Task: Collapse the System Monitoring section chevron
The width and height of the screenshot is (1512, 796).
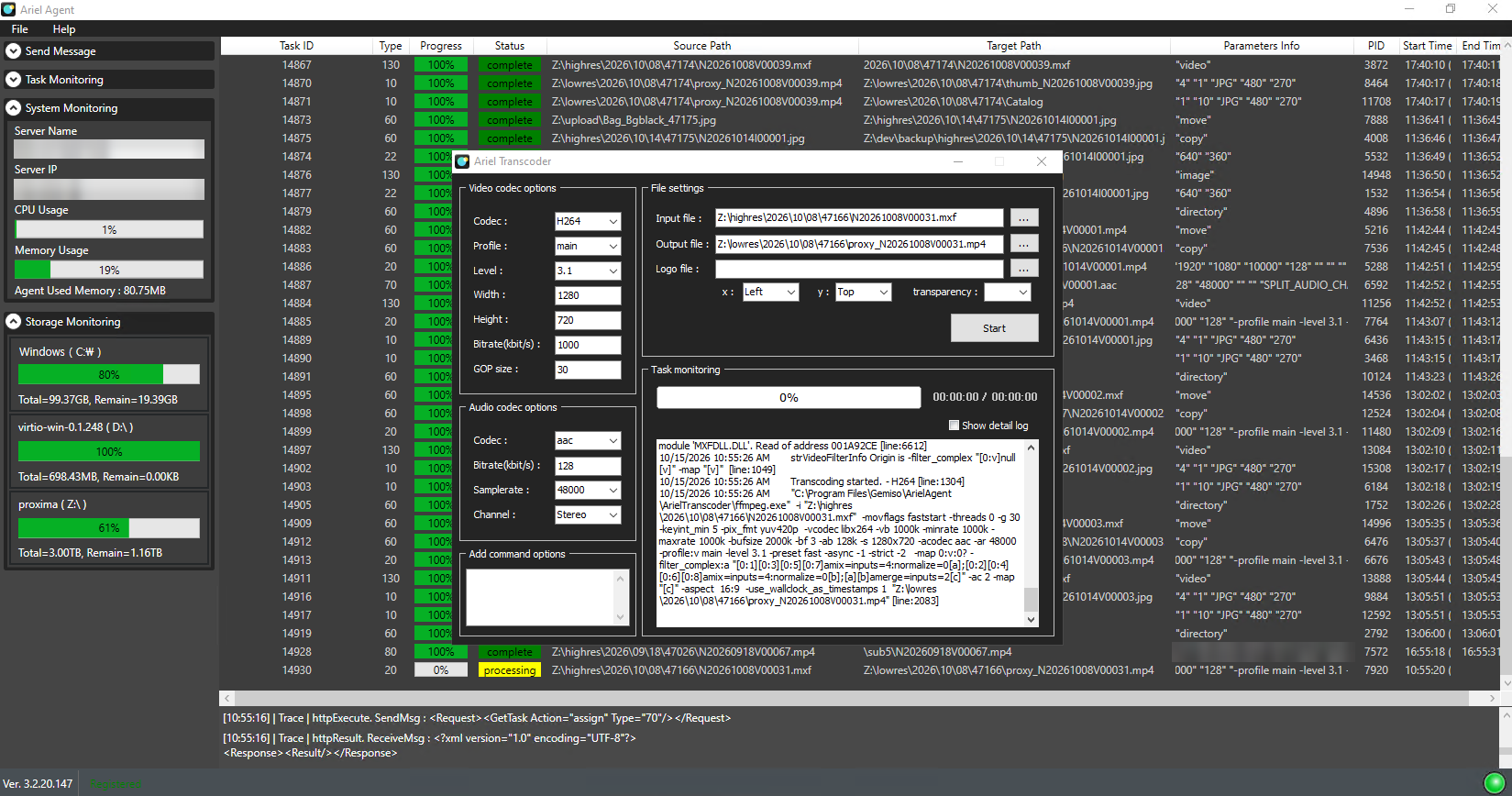Action: pos(14,108)
